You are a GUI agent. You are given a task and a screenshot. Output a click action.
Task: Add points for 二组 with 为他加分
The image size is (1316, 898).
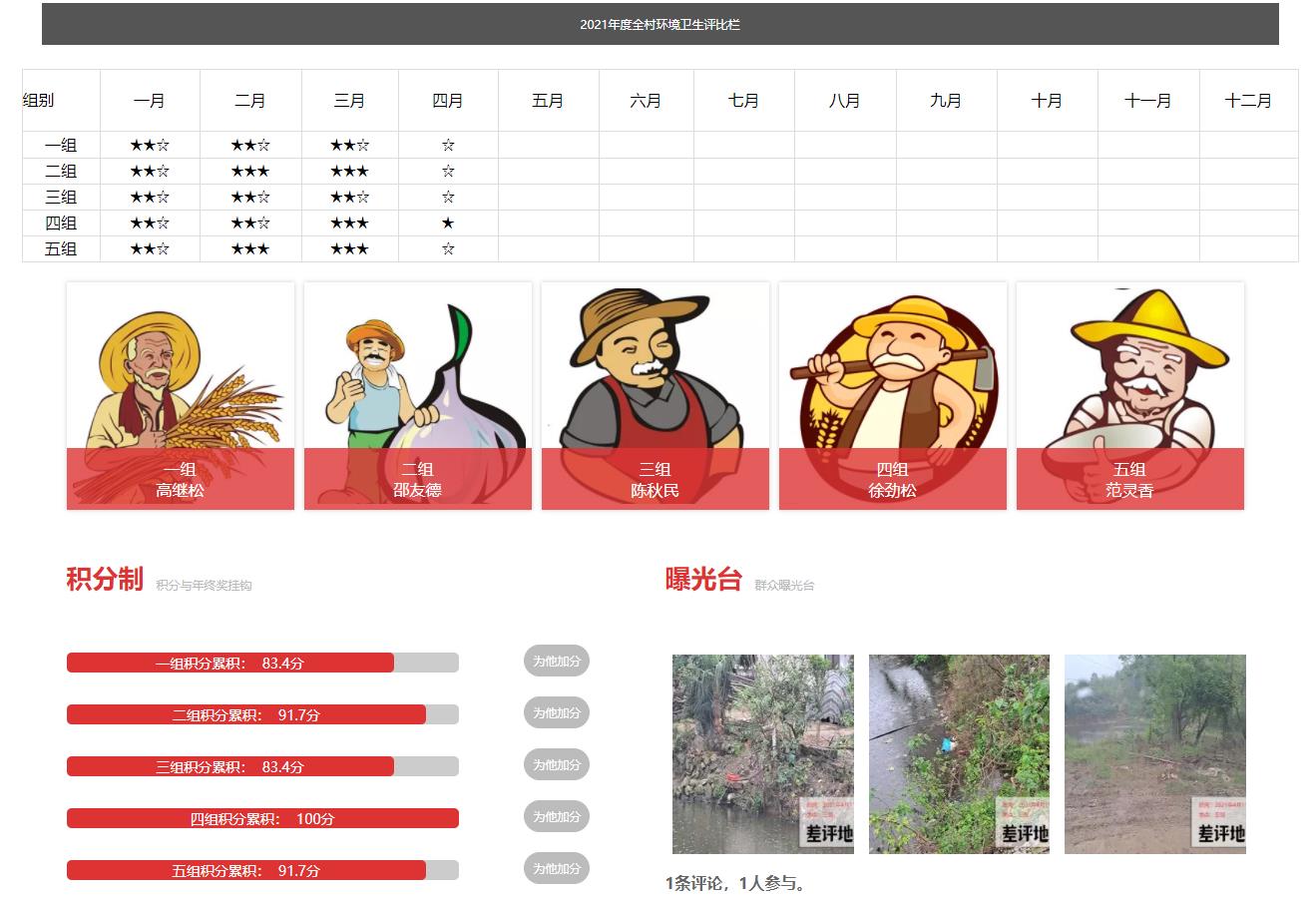point(557,712)
